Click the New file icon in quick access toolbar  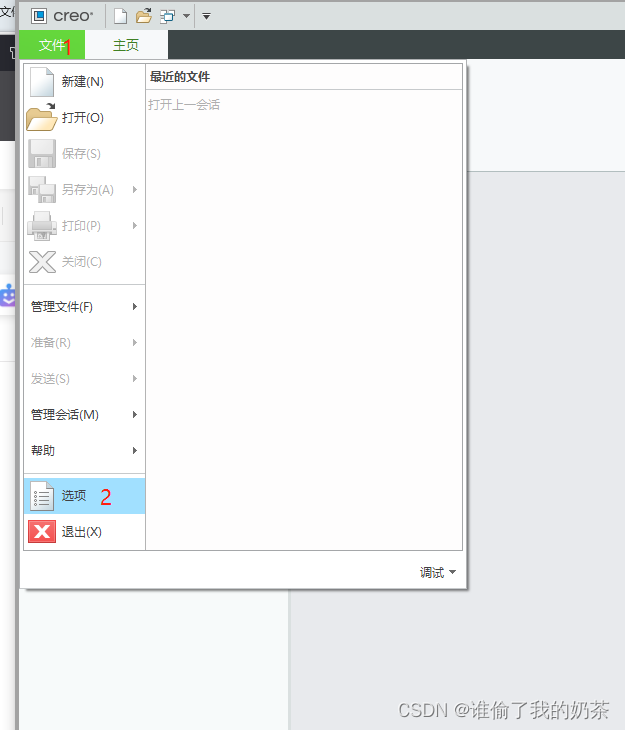(120, 16)
